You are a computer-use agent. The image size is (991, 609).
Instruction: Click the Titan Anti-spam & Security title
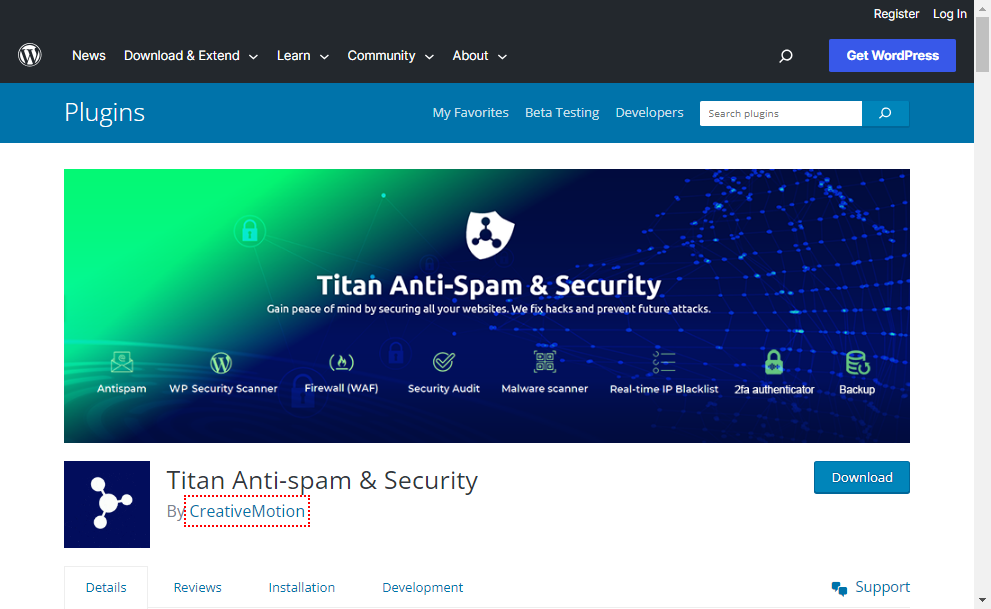[x=322, y=481]
